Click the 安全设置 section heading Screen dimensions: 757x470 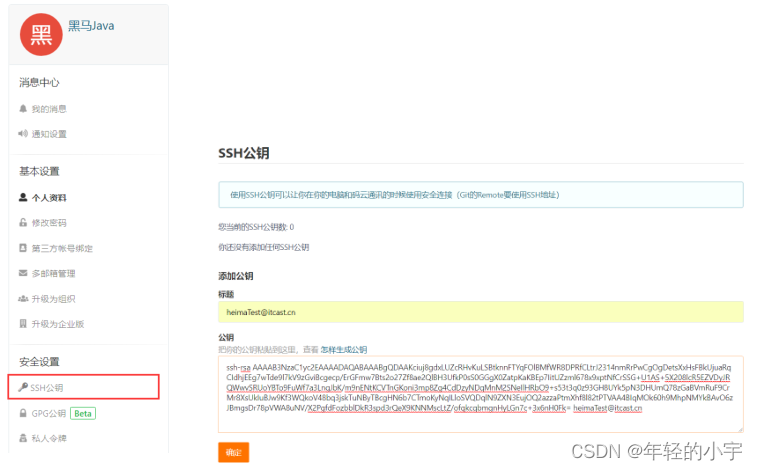pos(39,362)
